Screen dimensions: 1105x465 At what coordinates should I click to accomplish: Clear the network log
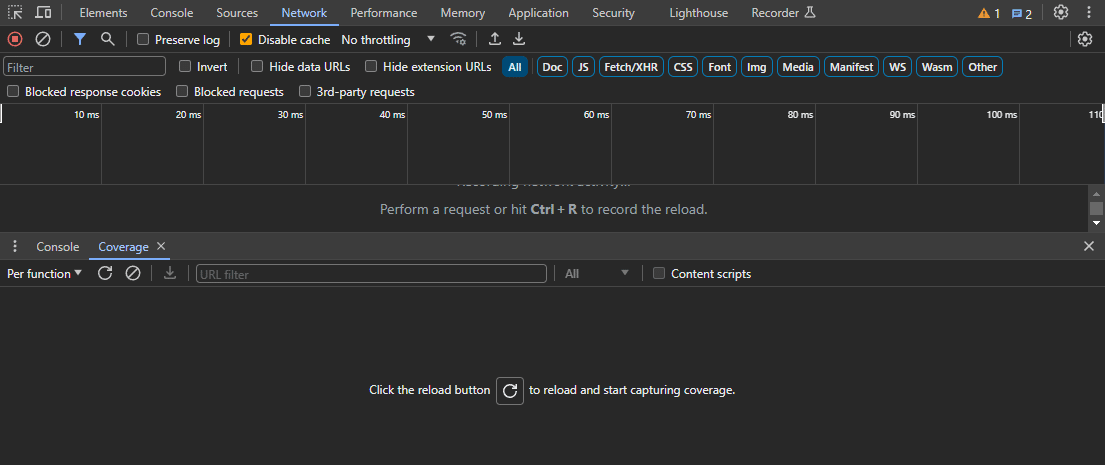tap(43, 39)
